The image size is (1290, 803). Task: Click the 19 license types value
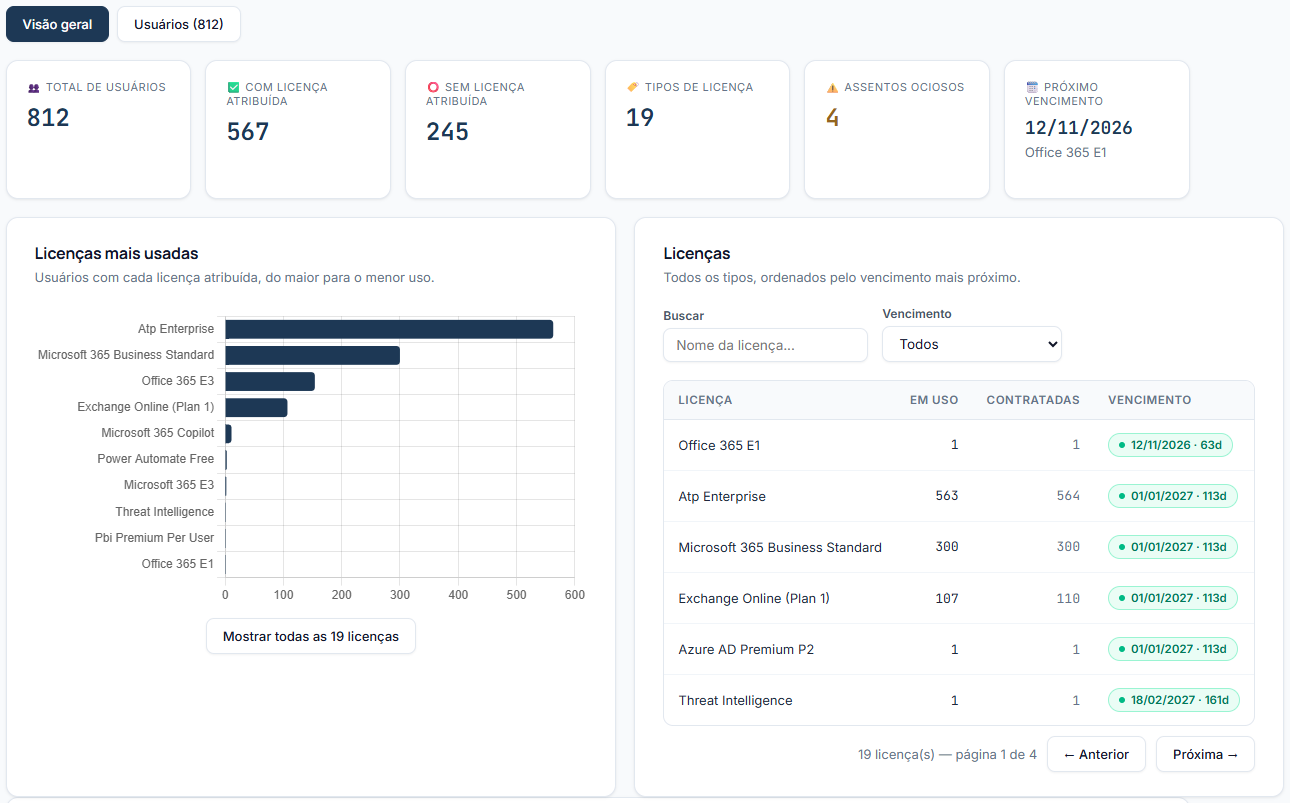click(x=640, y=118)
